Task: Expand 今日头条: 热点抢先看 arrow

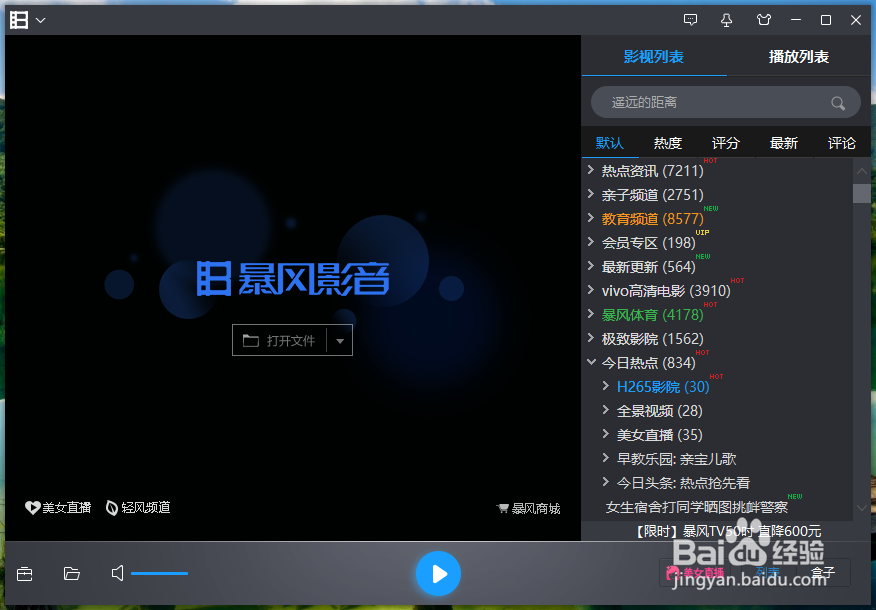Action: pyautogui.click(x=606, y=482)
